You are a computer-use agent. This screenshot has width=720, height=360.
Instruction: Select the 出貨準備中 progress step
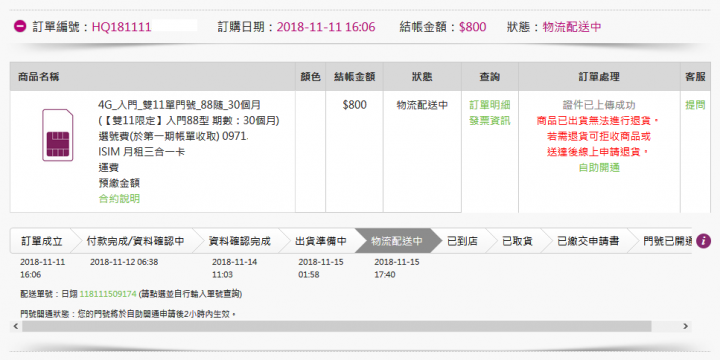(320, 241)
